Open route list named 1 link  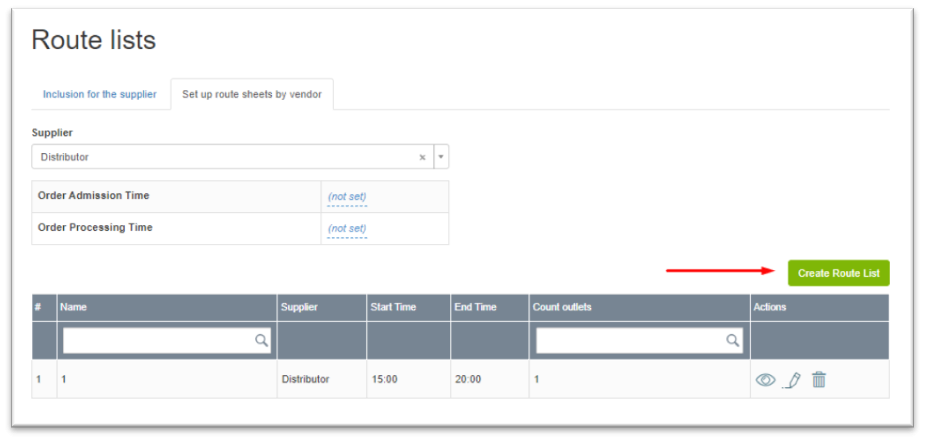[x=64, y=380]
